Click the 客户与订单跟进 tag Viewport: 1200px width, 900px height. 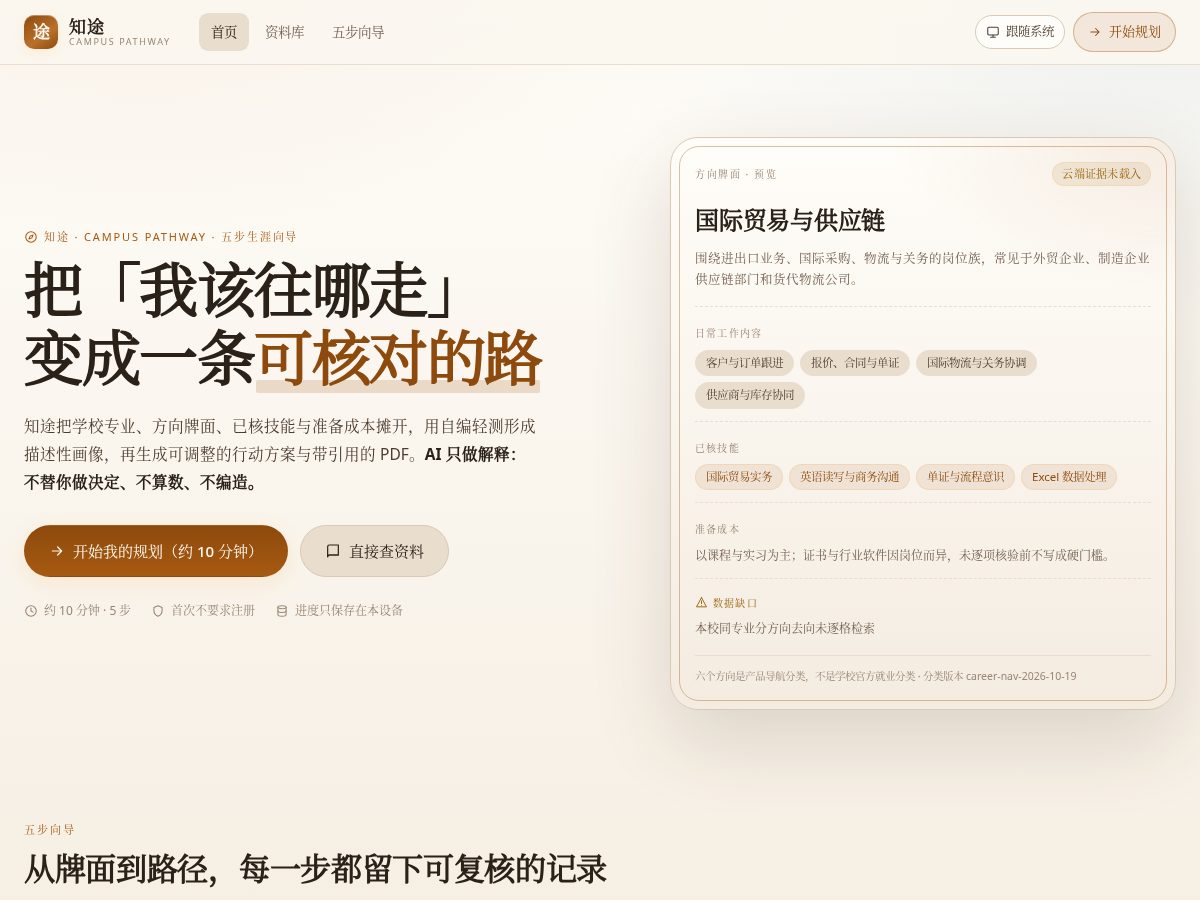point(745,363)
